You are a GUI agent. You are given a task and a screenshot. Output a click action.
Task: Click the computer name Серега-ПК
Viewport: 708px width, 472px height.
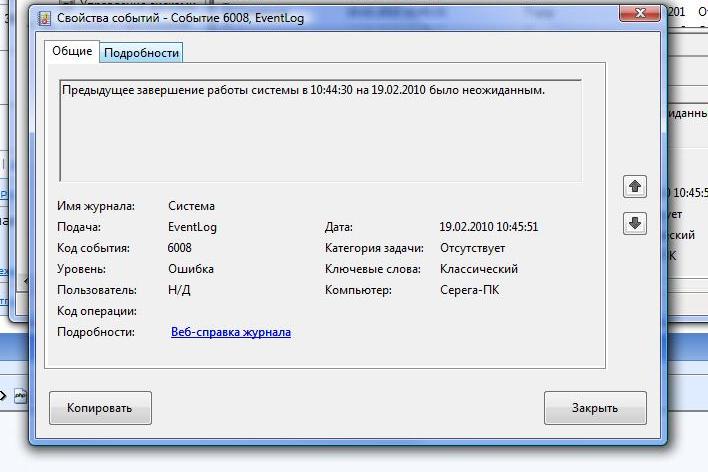point(470,290)
